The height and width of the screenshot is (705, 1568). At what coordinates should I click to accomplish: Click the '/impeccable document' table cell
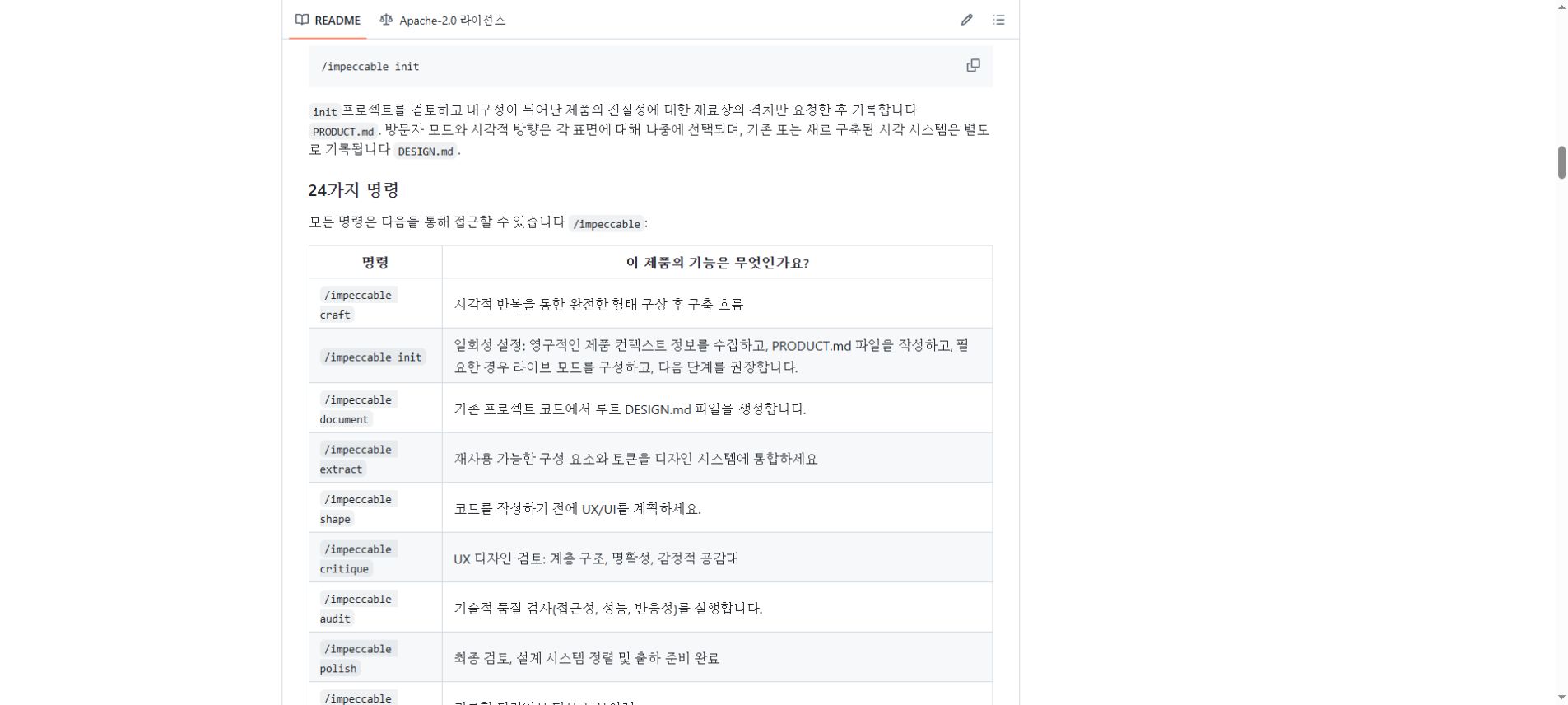375,409
